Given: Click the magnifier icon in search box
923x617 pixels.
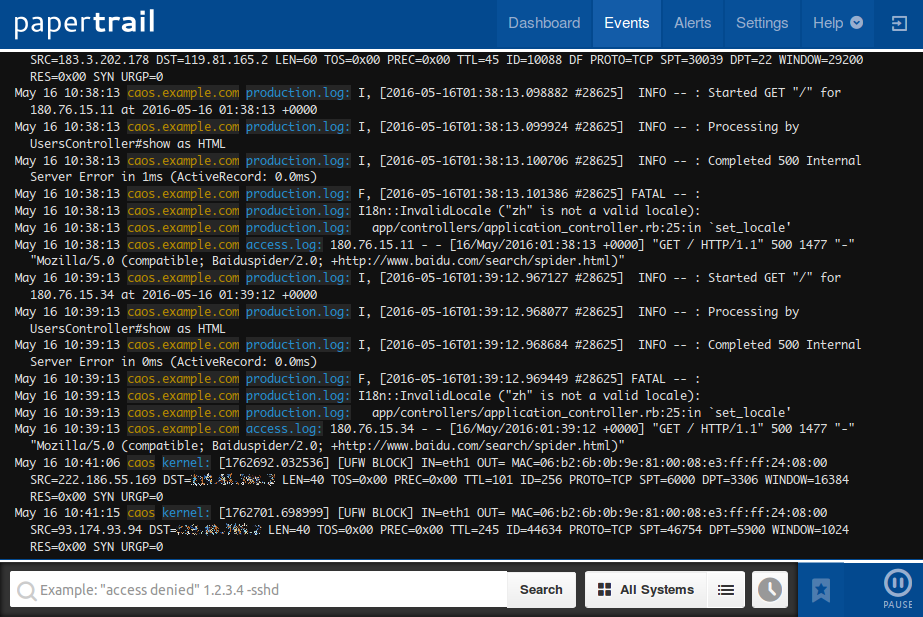Looking at the screenshot, I should coord(26,590).
